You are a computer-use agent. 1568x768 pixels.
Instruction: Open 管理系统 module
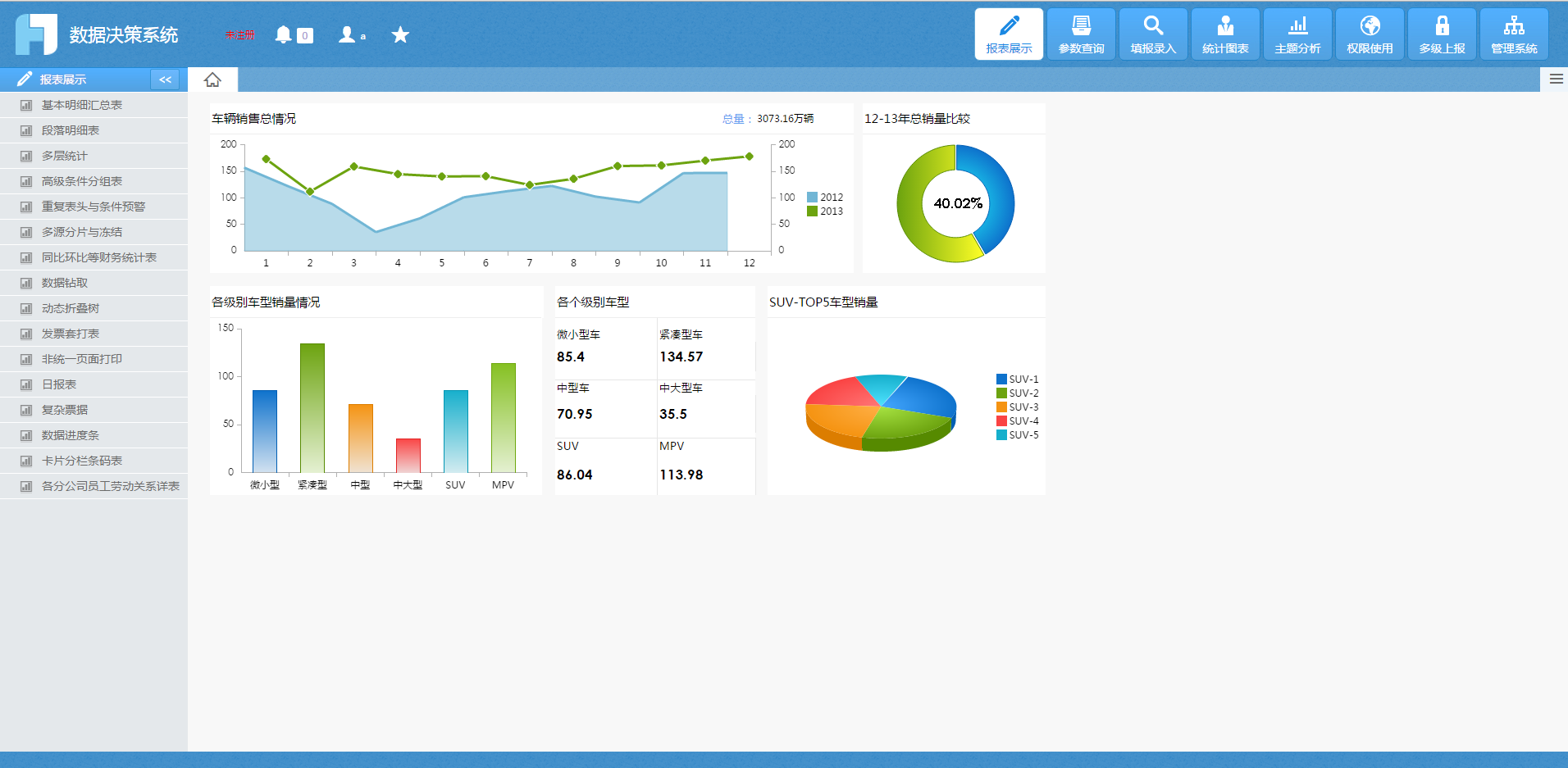point(1514,34)
